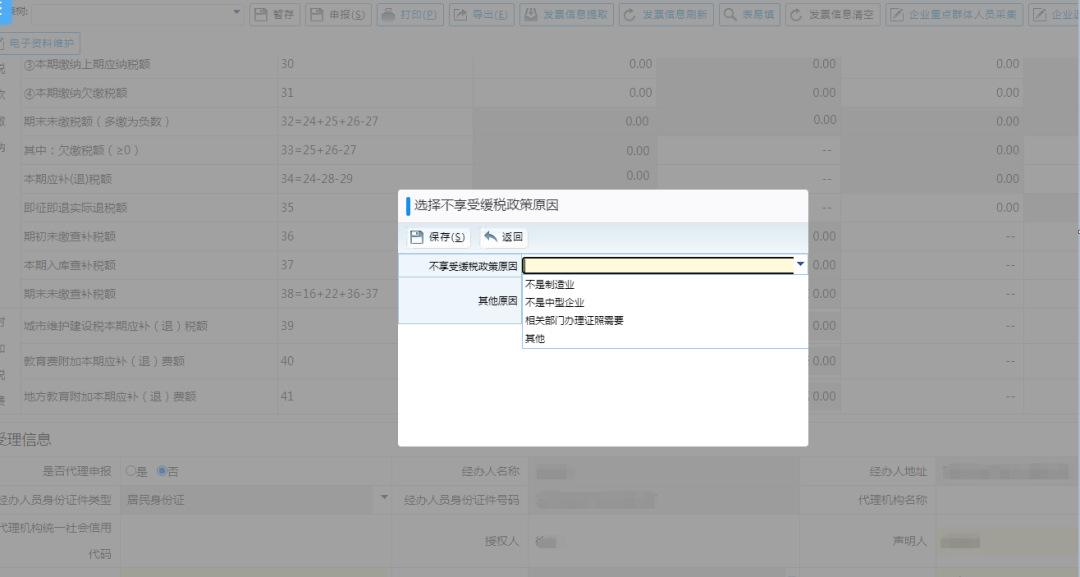Viewport: 1080px width, 577px height.
Task: Open the dropdown at top-left toolbar
Action: tap(236, 12)
